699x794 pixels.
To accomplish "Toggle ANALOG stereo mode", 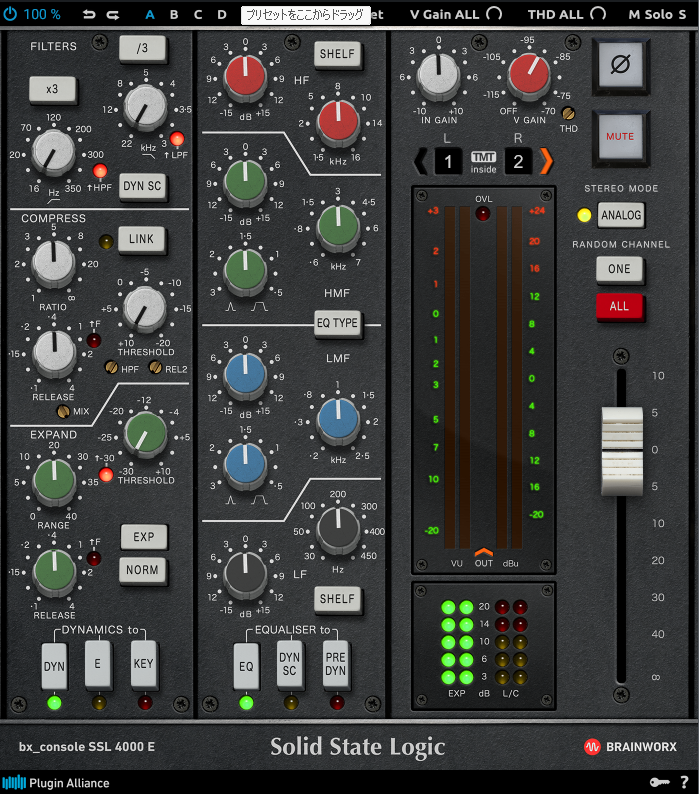I will pyautogui.click(x=622, y=215).
